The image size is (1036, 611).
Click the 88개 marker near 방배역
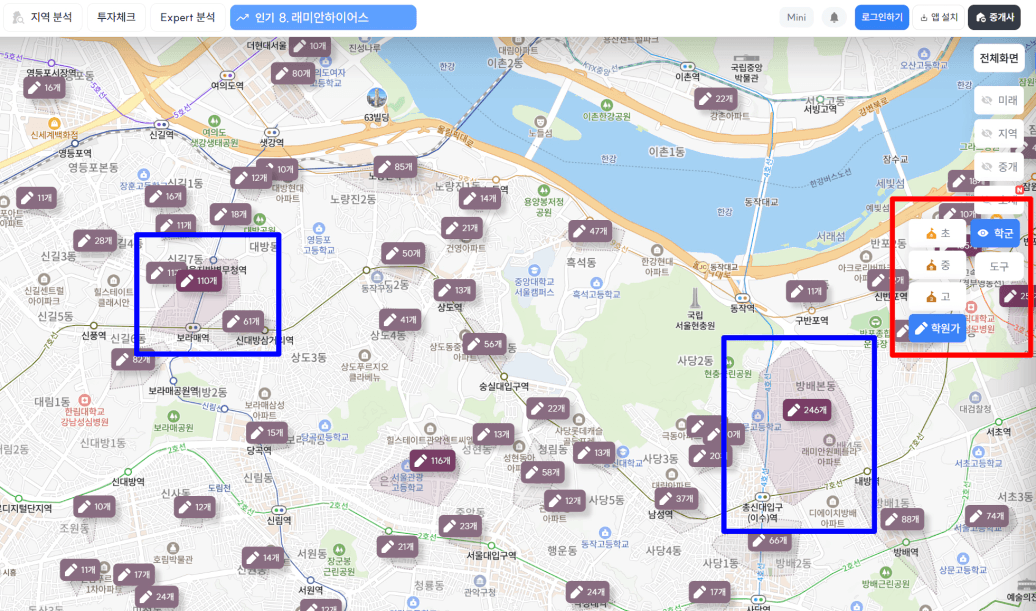[x=903, y=519]
